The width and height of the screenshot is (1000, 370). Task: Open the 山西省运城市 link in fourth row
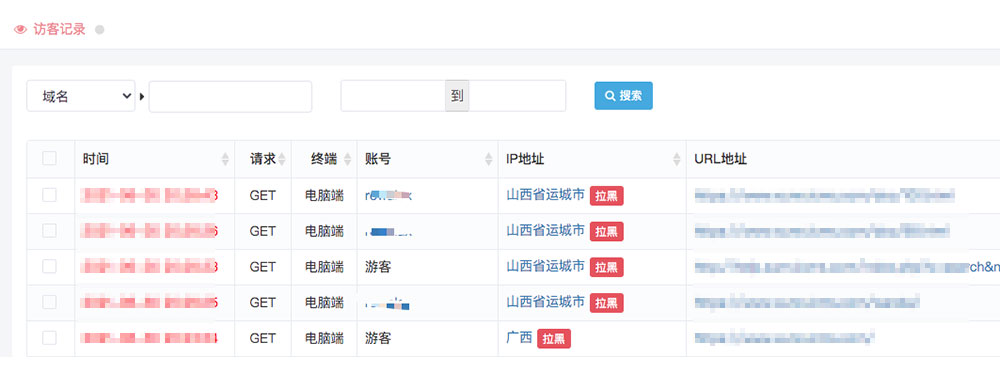pyautogui.click(x=545, y=302)
